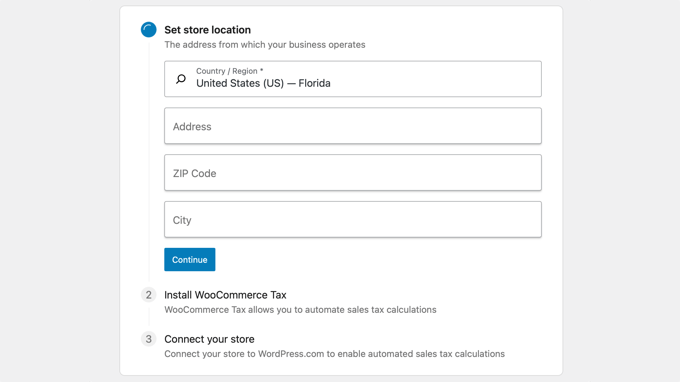This screenshot has width=680, height=382.
Task: Focus the Address input field
Action: coord(353,126)
